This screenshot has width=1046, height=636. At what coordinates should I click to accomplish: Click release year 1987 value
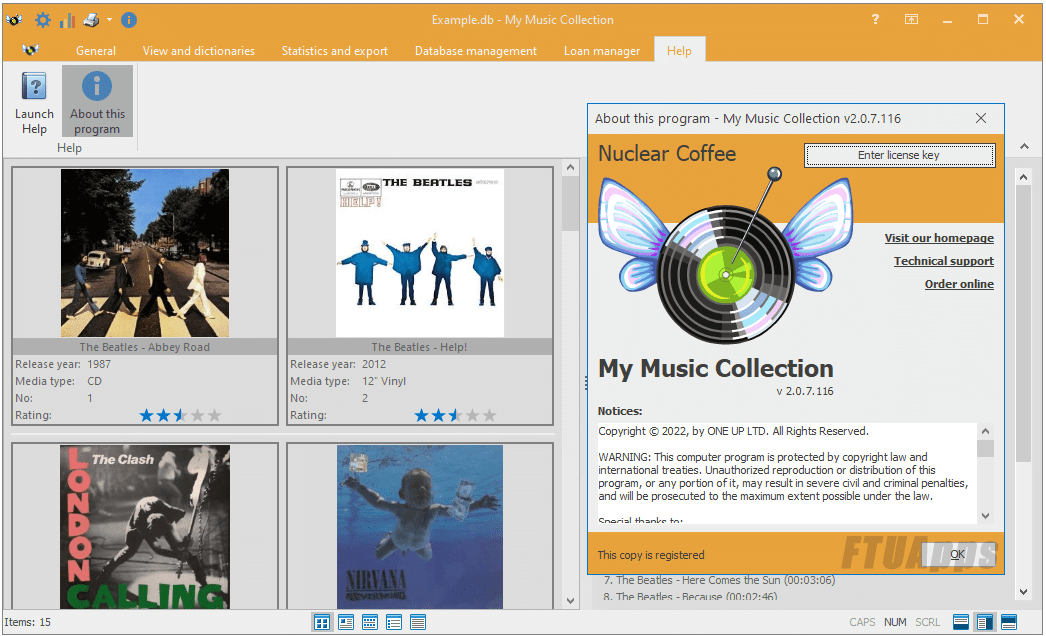click(99, 364)
